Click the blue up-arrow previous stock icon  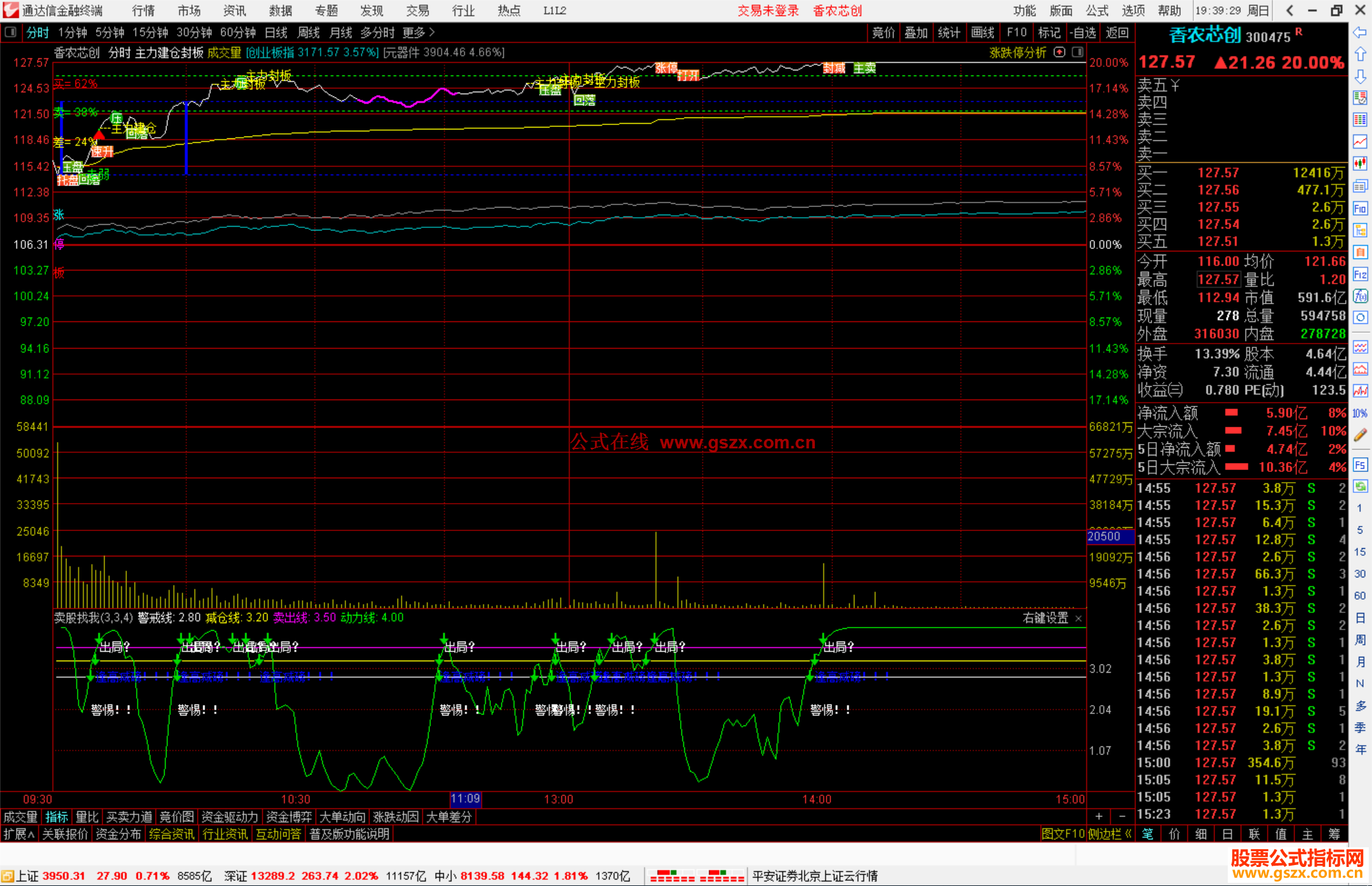click(x=1360, y=55)
